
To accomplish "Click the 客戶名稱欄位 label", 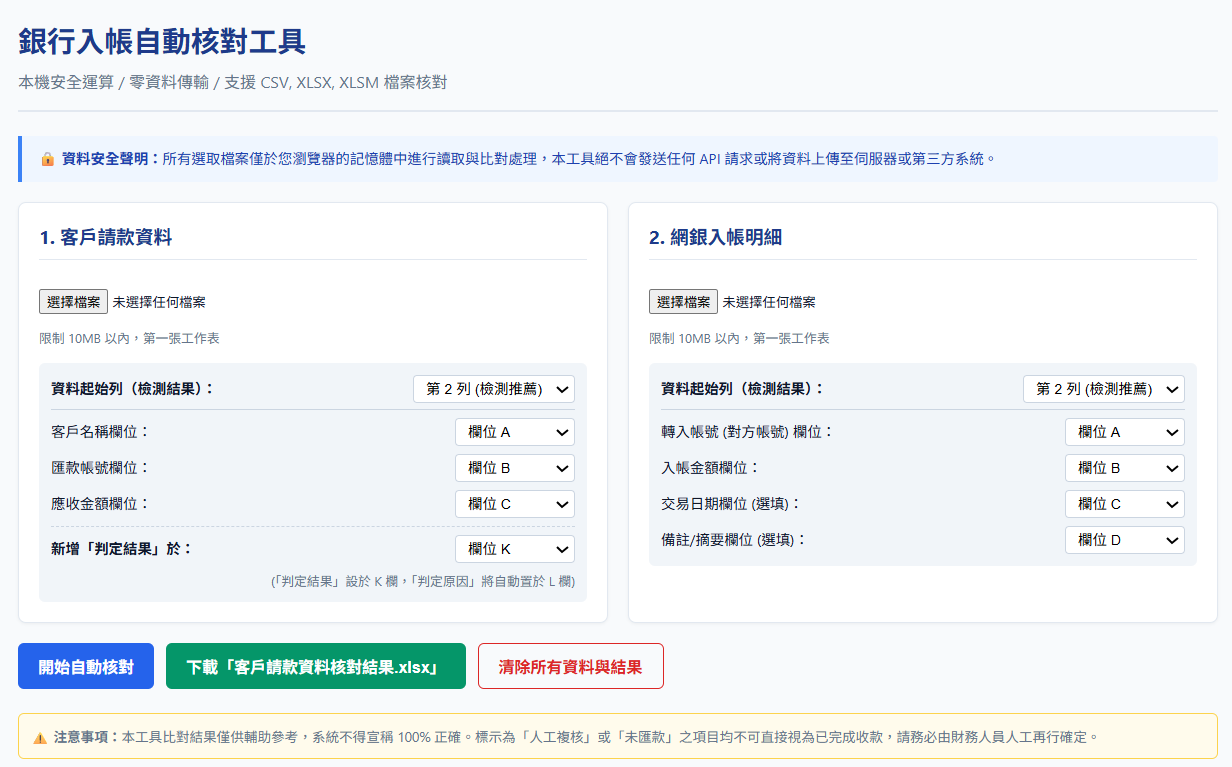I will [x=100, y=432].
